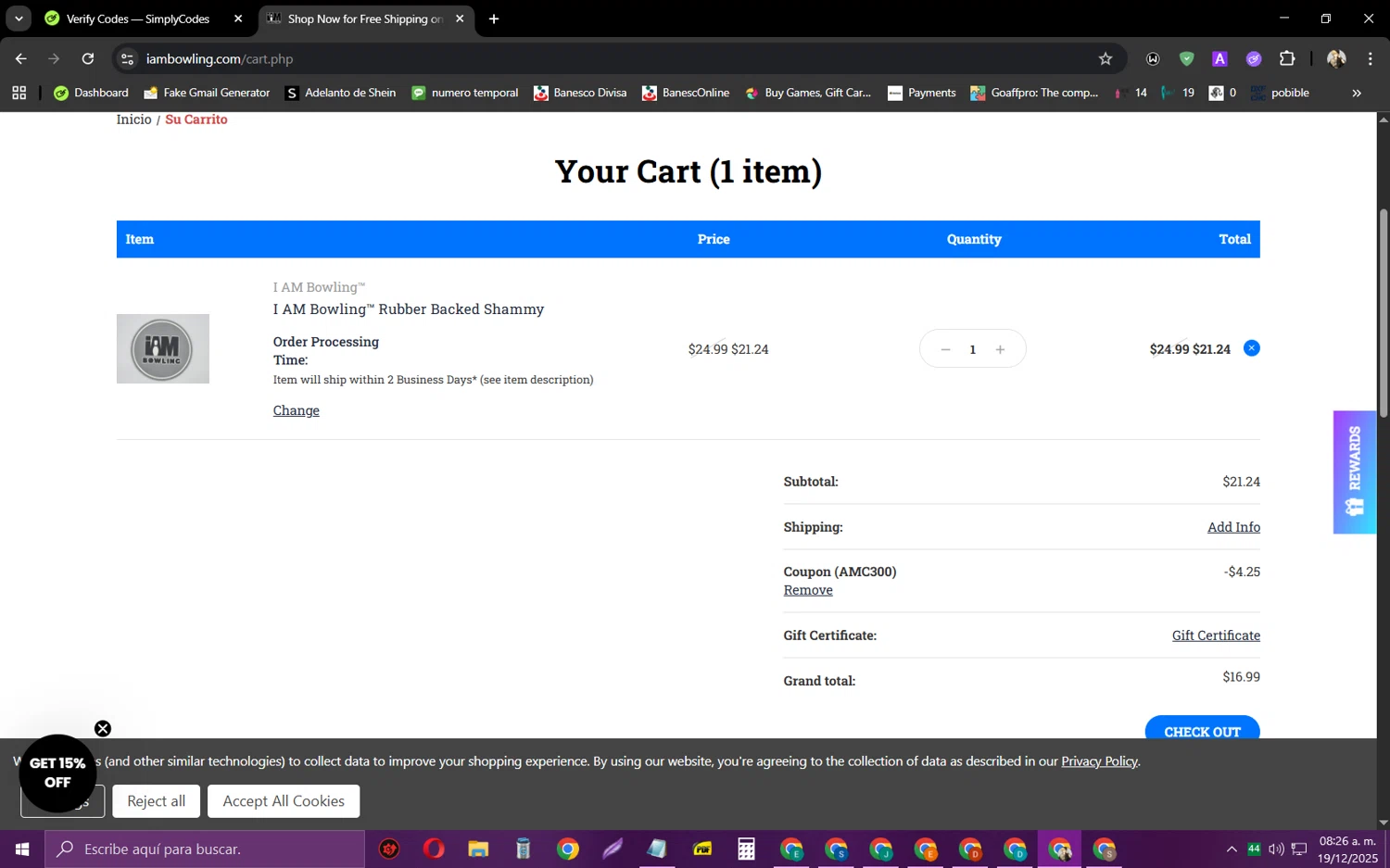
Task: Open the Chrome profile avatar
Action: tap(1336, 58)
